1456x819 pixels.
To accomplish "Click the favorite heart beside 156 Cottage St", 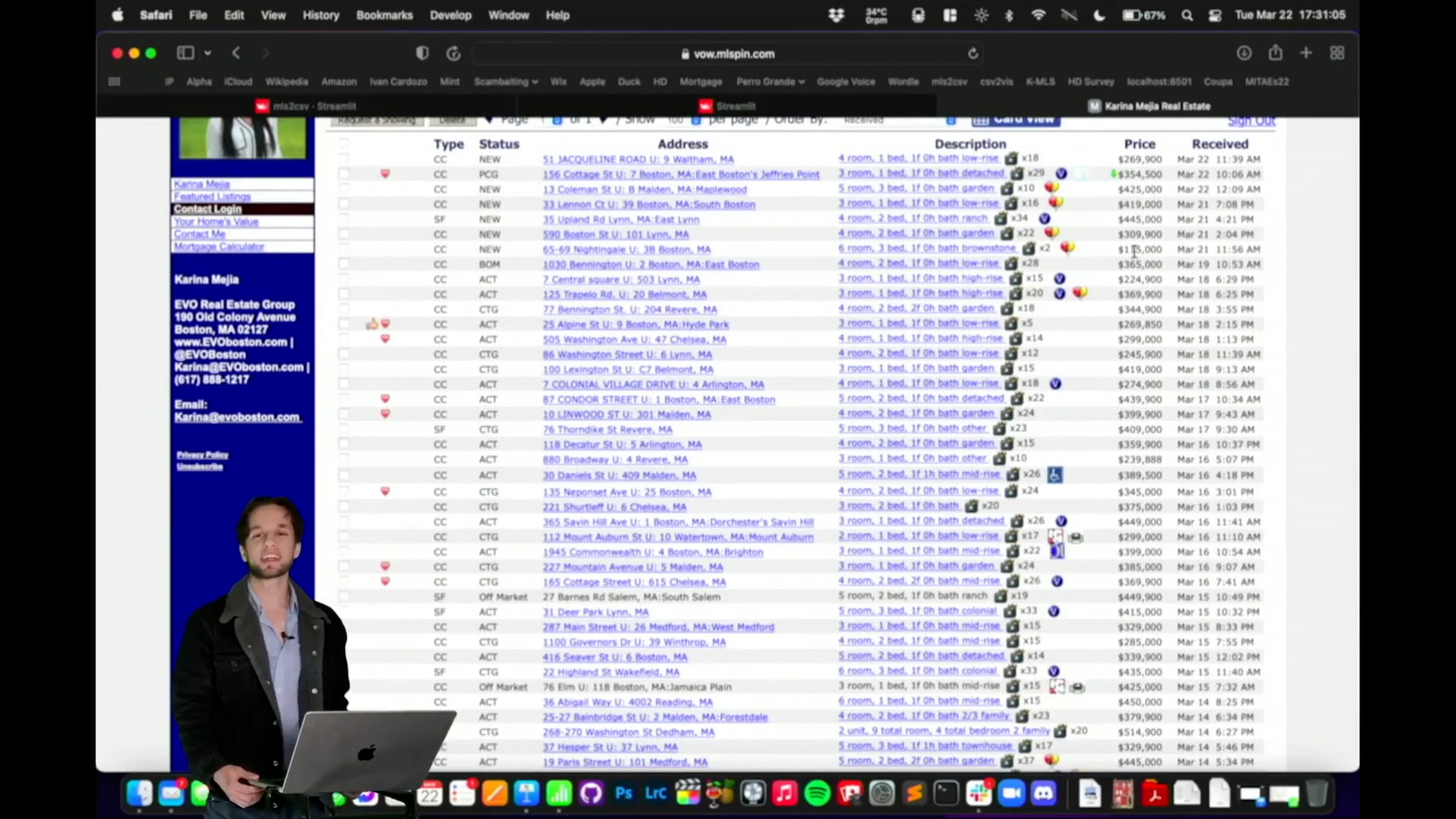I will 385,174.
